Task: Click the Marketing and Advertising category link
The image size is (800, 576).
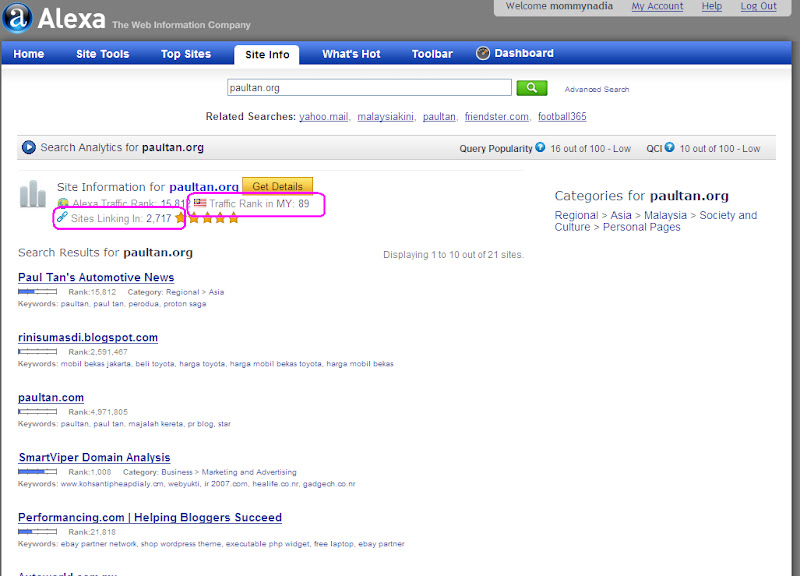Action: click(249, 472)
